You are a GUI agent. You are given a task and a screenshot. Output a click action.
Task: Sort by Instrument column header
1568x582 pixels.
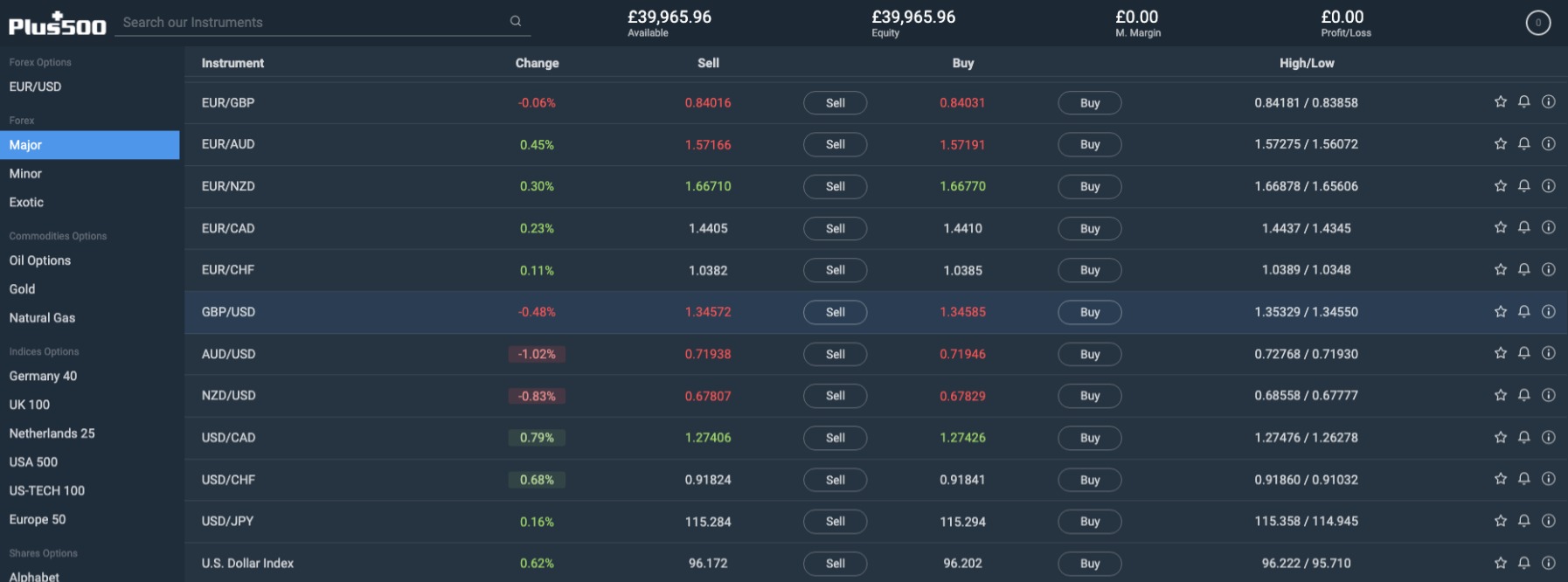232,63
